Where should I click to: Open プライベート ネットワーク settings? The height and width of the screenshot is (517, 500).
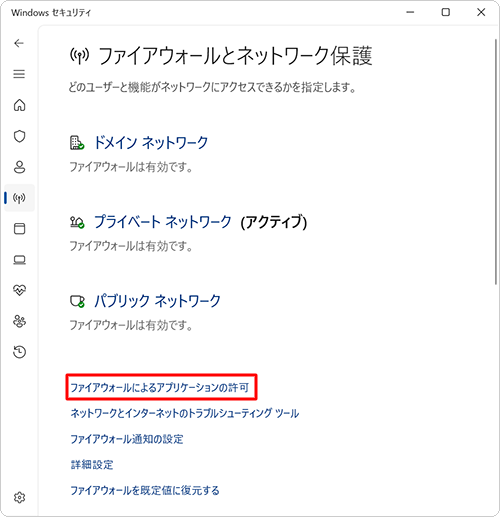click(x=163, y=222)
